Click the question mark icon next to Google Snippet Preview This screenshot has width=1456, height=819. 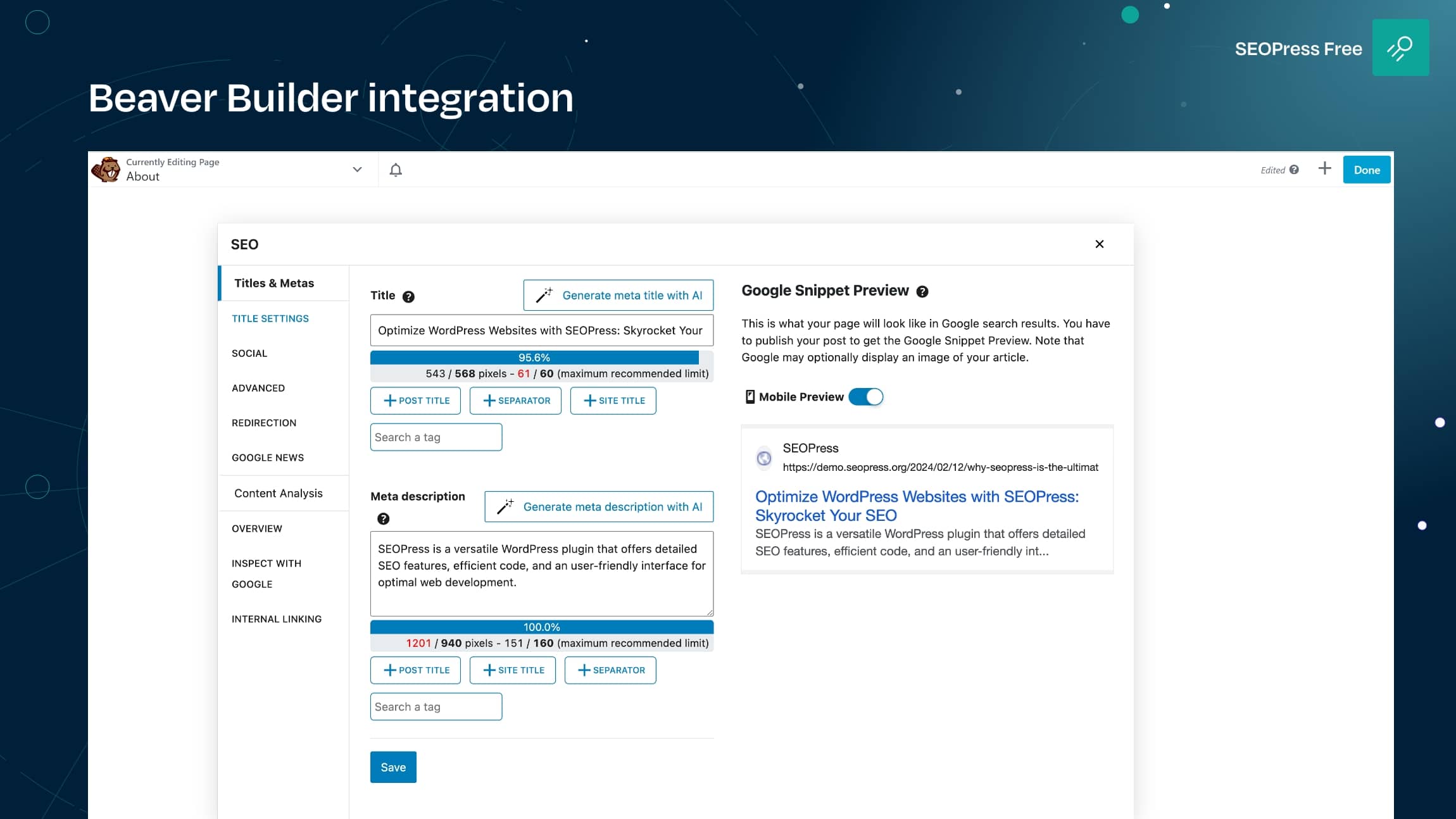click(x=921, y=291)
